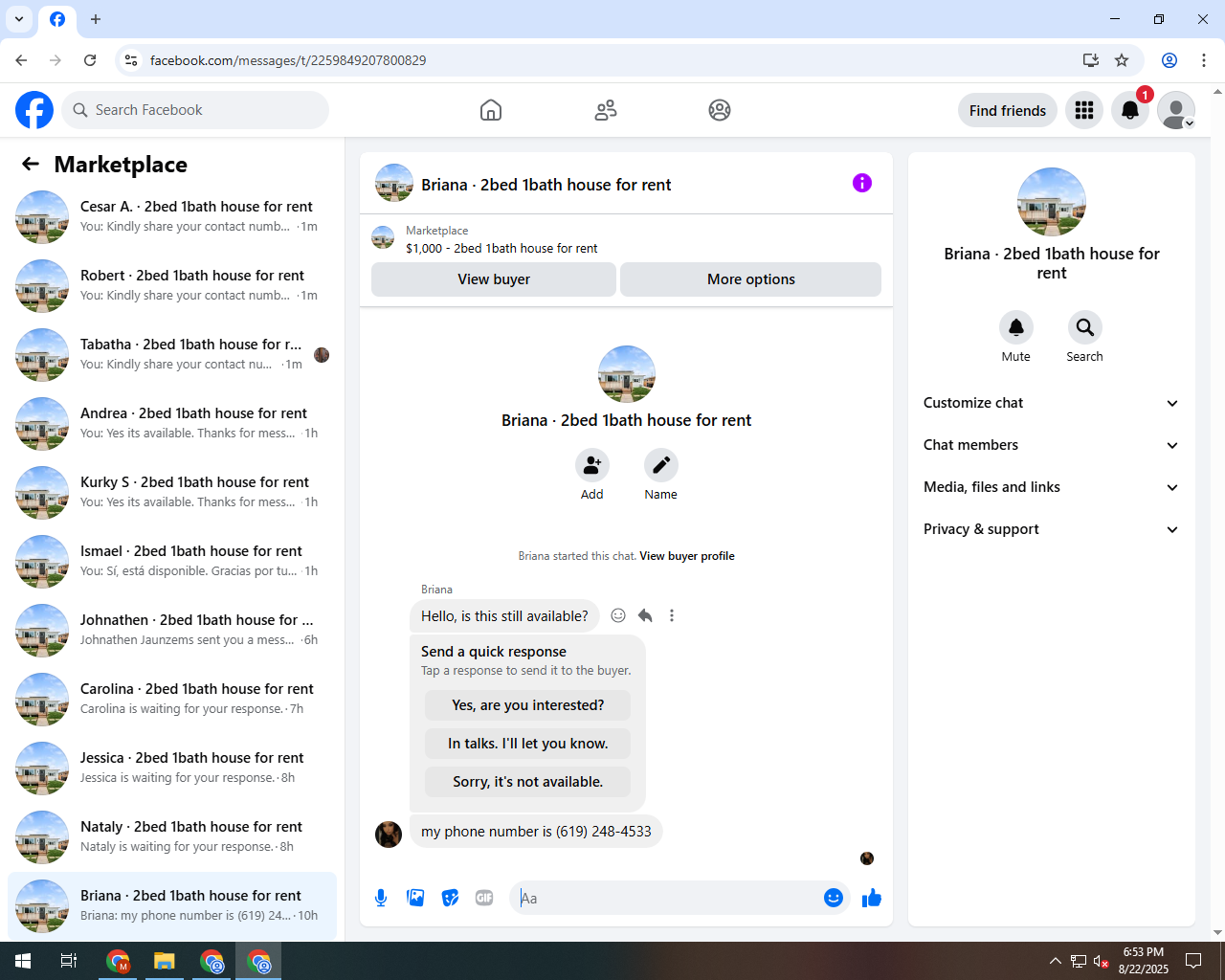Expand Privacy & support section

1051,529
